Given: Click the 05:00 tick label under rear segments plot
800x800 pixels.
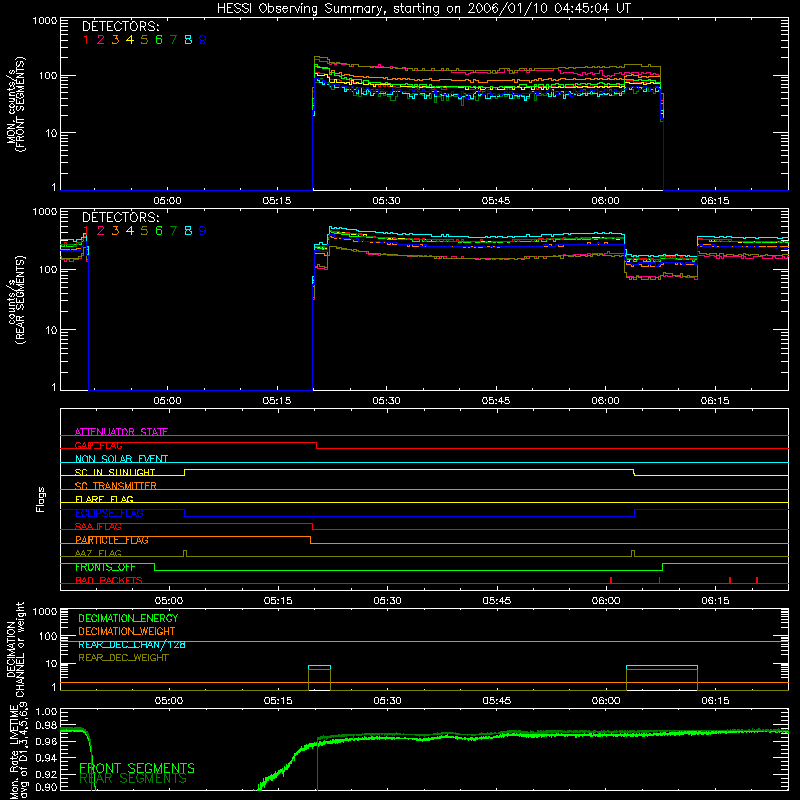Looking at the screenshot, I should tap(167, 401).
